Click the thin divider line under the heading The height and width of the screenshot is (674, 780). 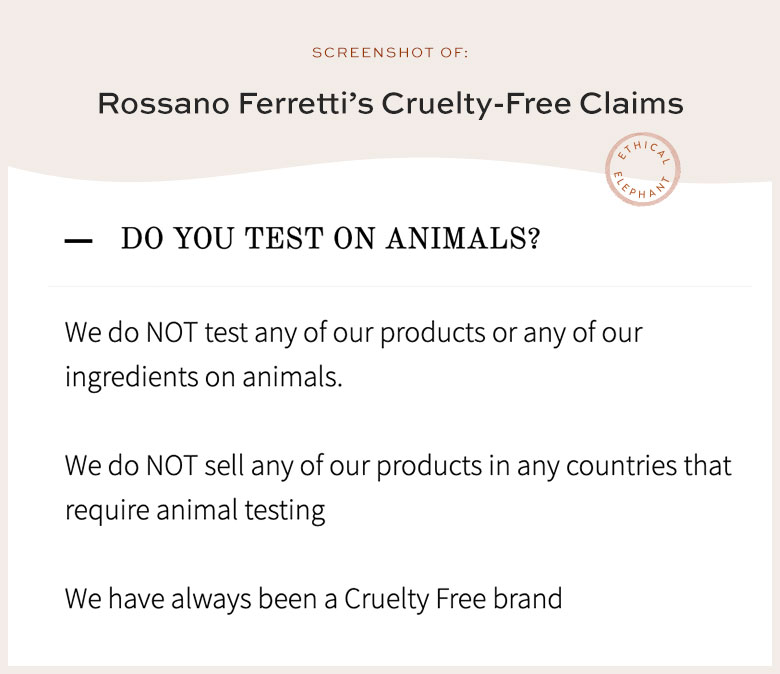click(400, 287)
